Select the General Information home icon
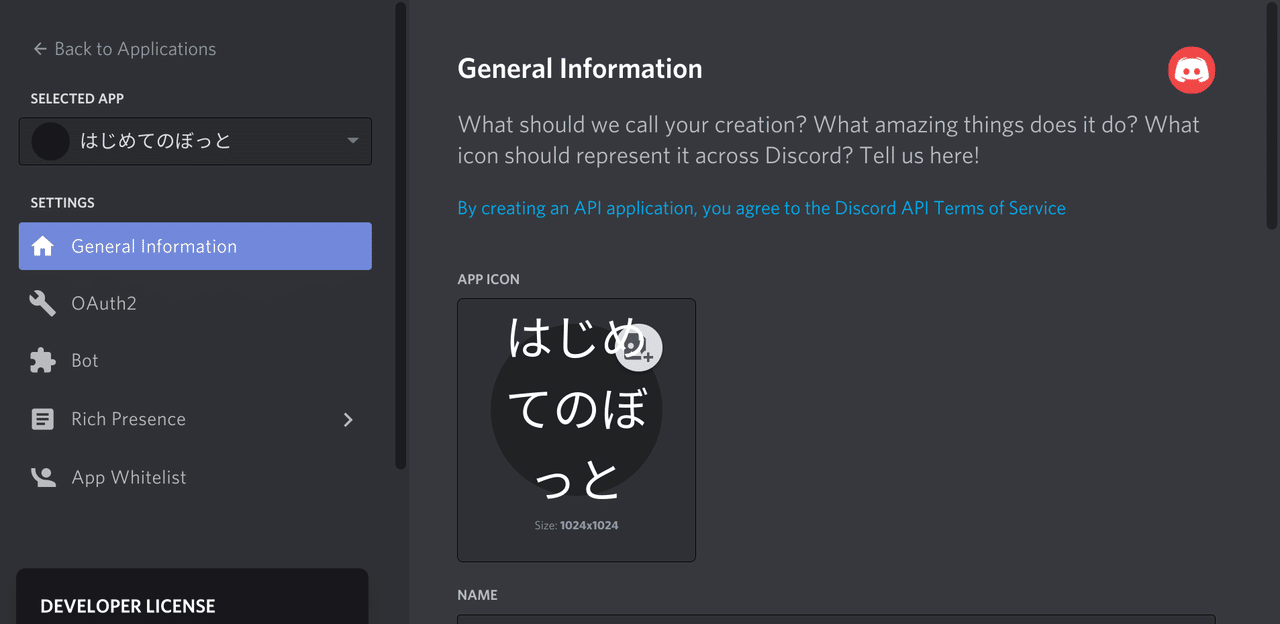 click(43, 246)
